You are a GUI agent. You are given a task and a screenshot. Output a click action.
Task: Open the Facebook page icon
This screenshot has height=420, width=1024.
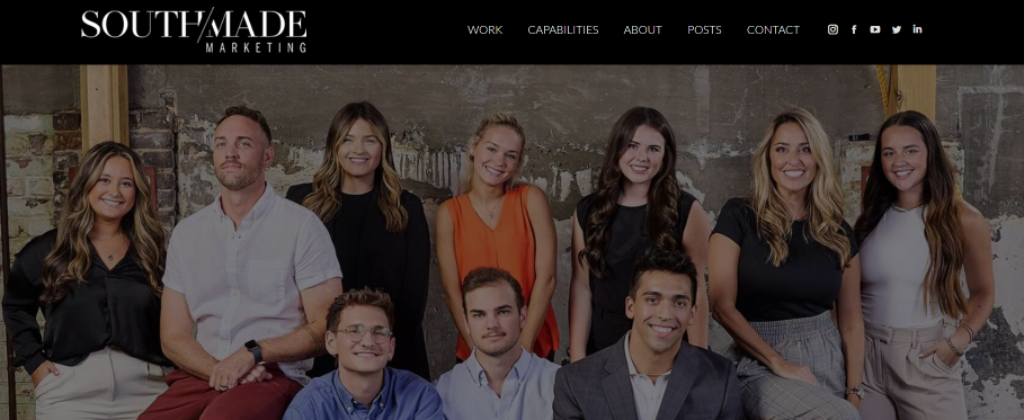click(x=854, y=29)
